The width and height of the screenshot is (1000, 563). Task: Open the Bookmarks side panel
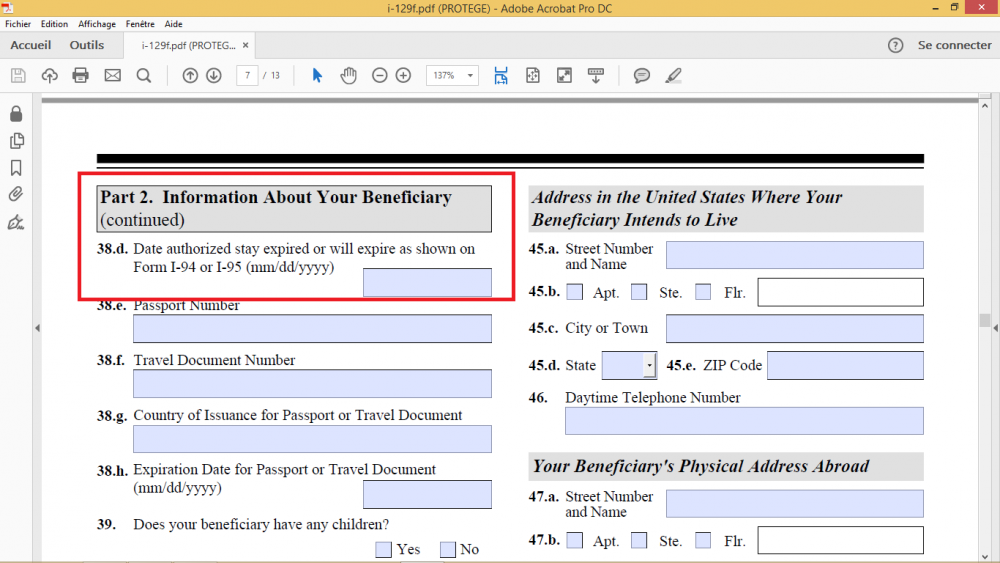(16, 167)
